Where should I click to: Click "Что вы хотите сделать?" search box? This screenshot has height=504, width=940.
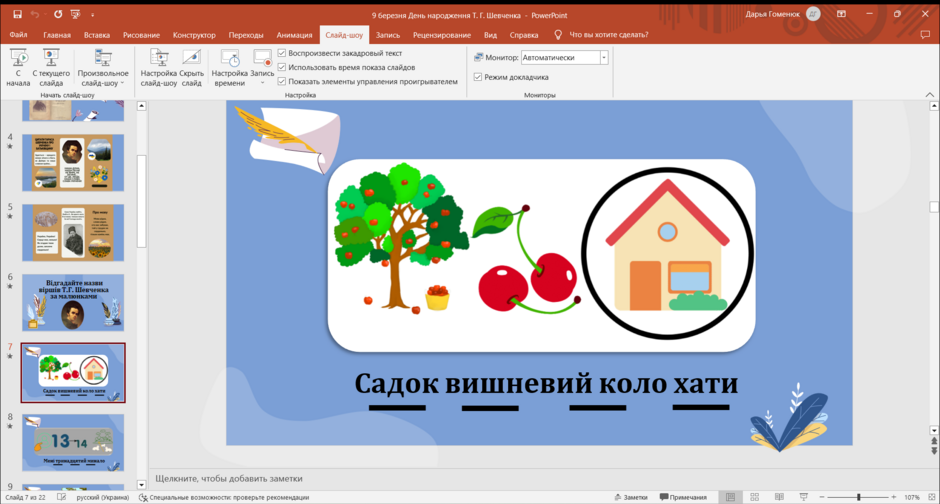(x=608, y=35)
